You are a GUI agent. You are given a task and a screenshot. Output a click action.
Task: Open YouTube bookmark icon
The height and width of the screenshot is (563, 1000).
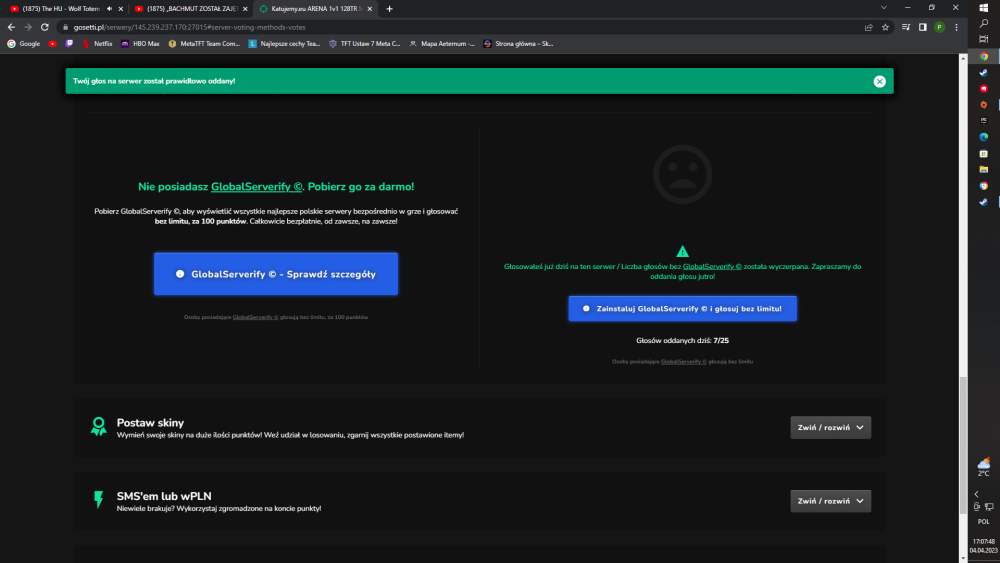pyautogui.click(x=52, y=44)
